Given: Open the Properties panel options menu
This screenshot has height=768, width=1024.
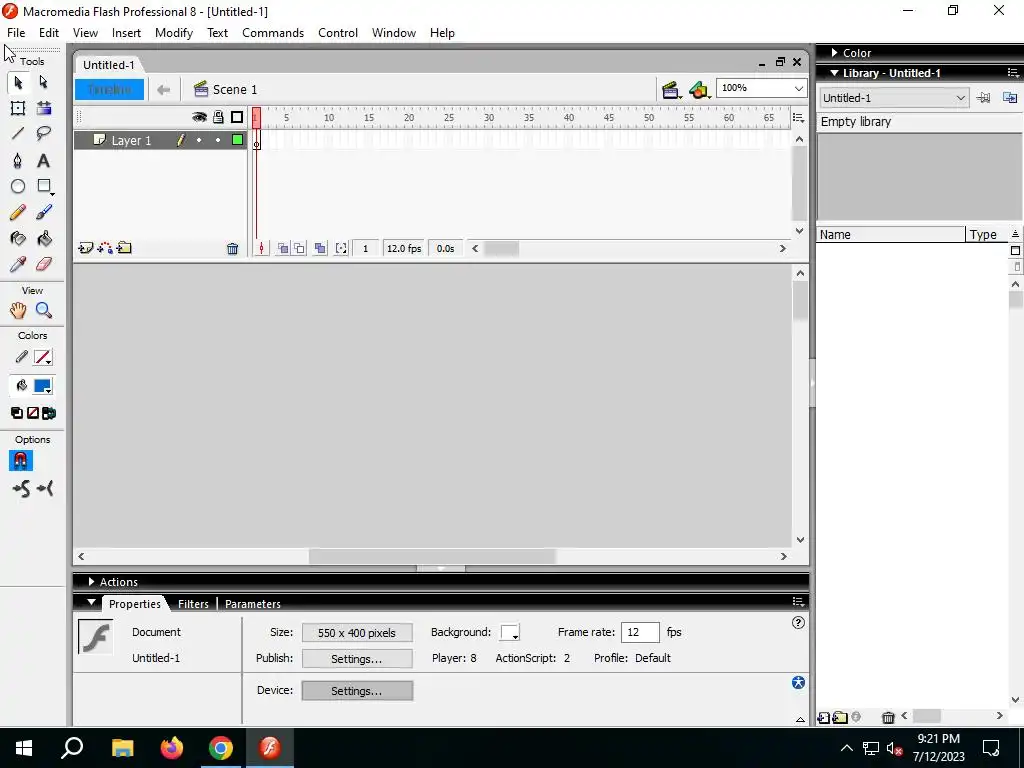Looking at the screenshot, I should pyautogui.click(x=798, y=602).
